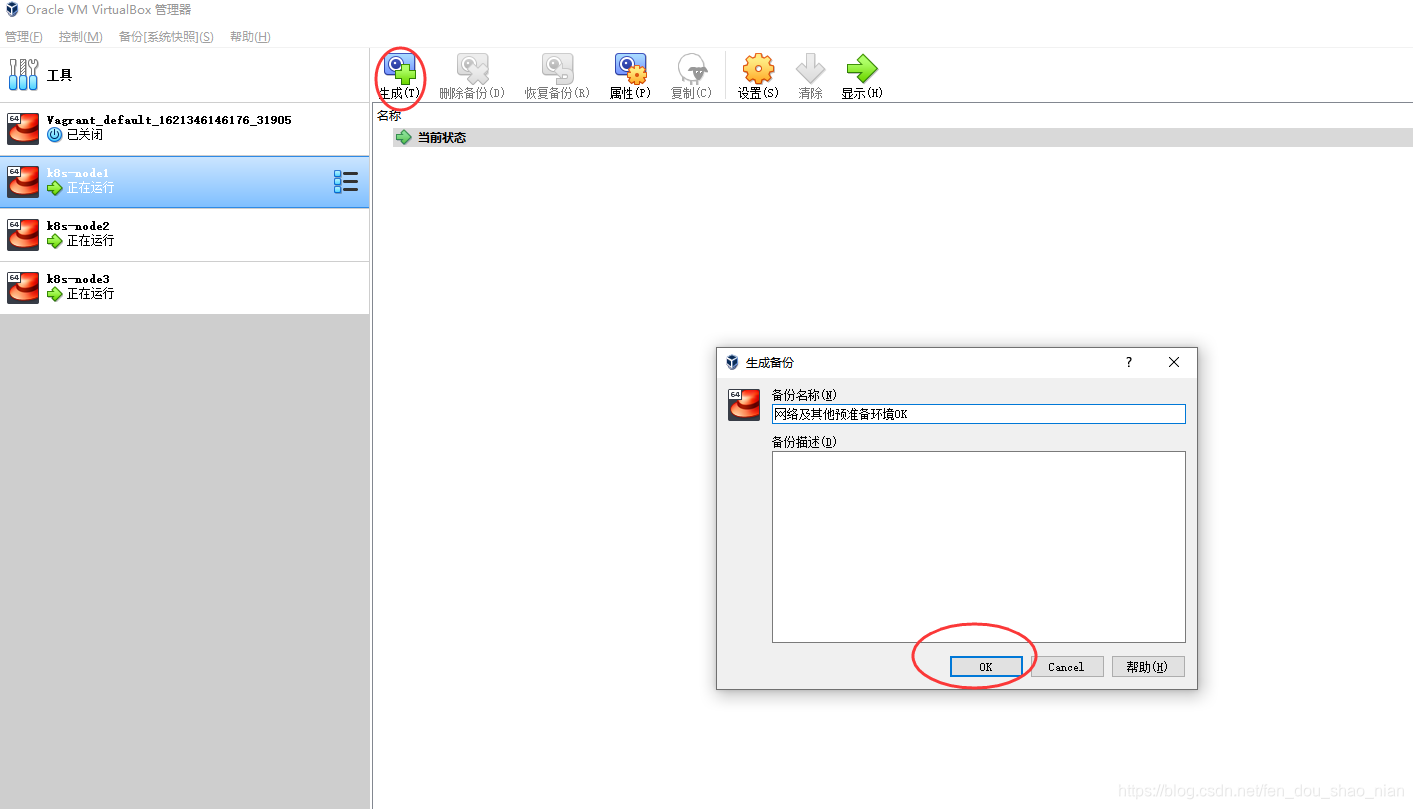Click the 备份描述 description text area
1413x809 pixels.
click(x=979, y=547)
